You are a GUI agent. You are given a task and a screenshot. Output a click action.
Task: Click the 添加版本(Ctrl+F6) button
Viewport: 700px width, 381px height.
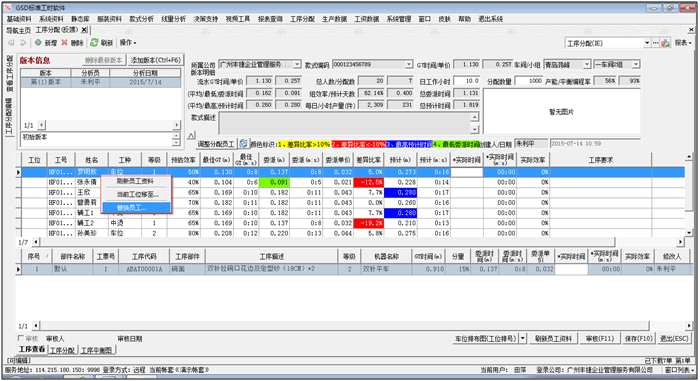[155, 60]
